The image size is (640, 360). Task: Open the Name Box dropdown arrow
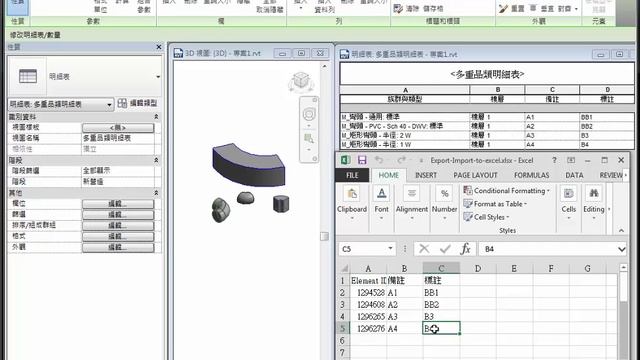(x=390, y=249)
